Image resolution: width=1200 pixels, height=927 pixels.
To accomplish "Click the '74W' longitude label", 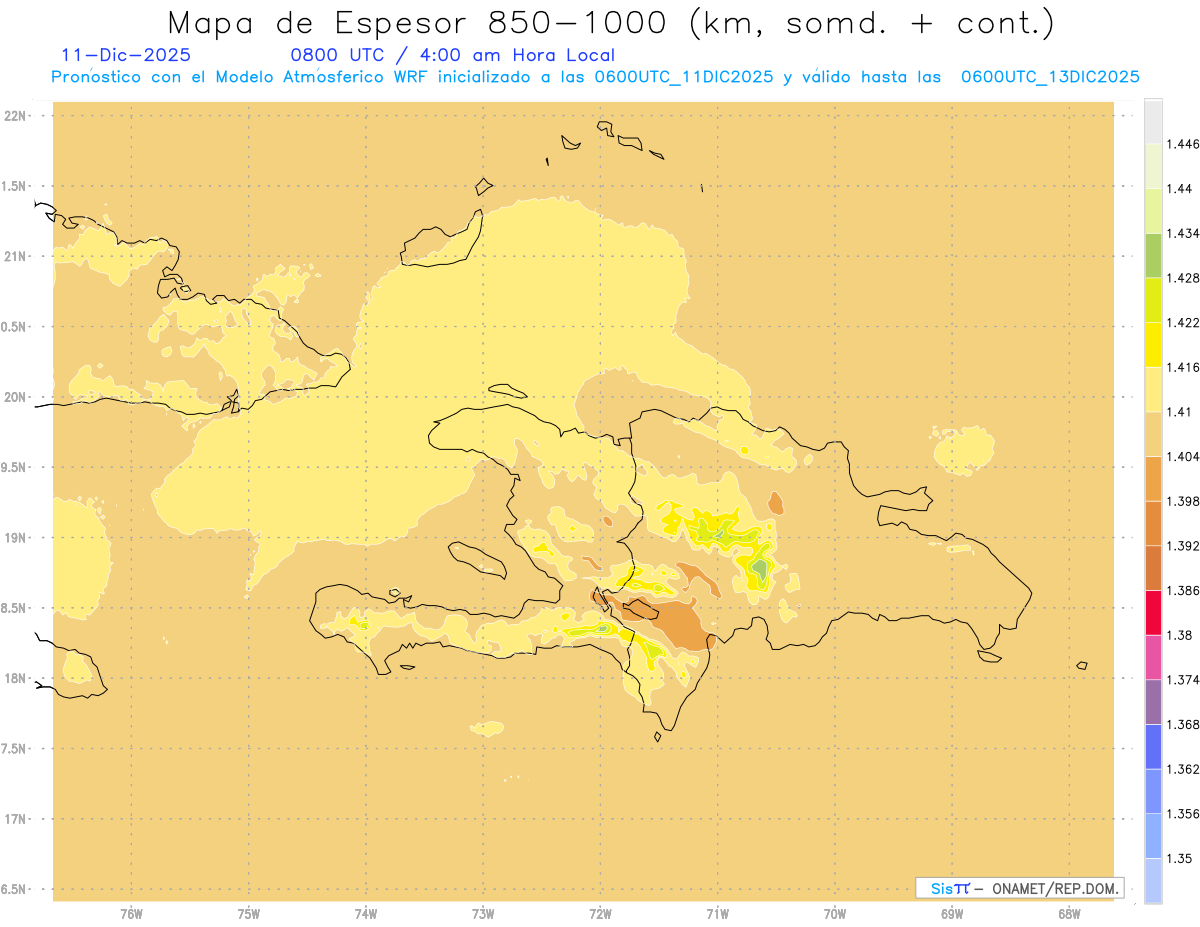I will click(x=366, y=913).
